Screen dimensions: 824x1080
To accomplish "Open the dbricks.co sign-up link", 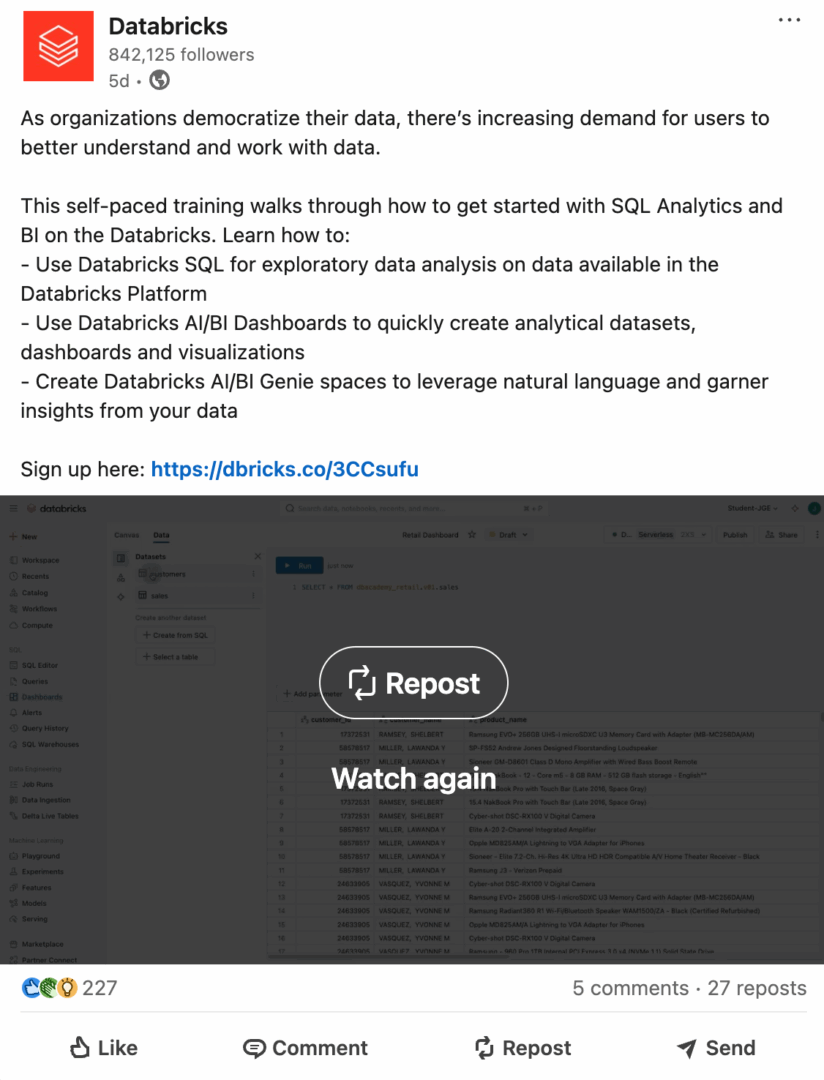I will 284,469.
